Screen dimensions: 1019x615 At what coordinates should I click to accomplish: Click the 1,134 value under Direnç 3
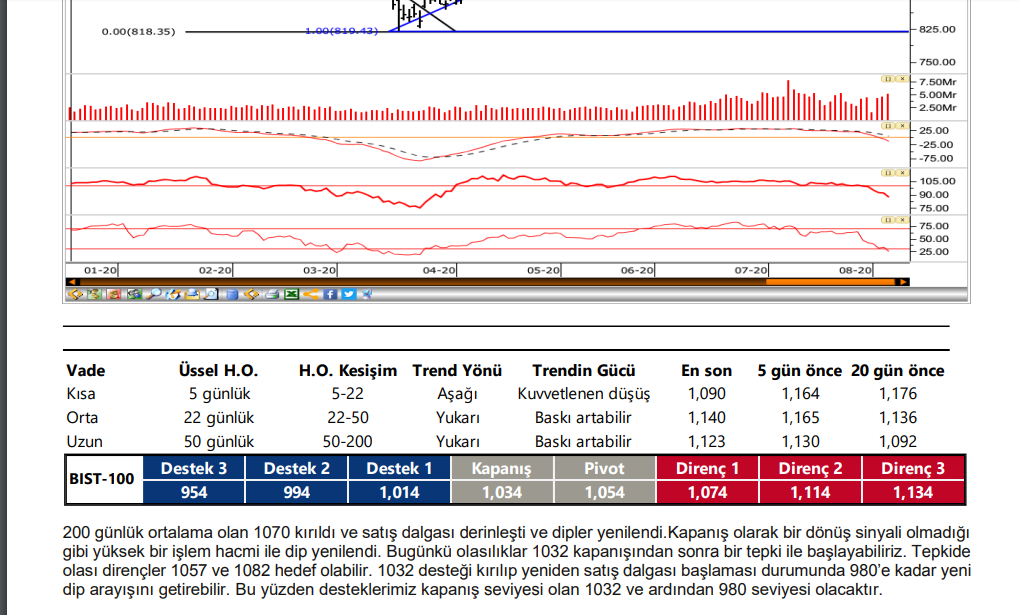tap(912, 492)
